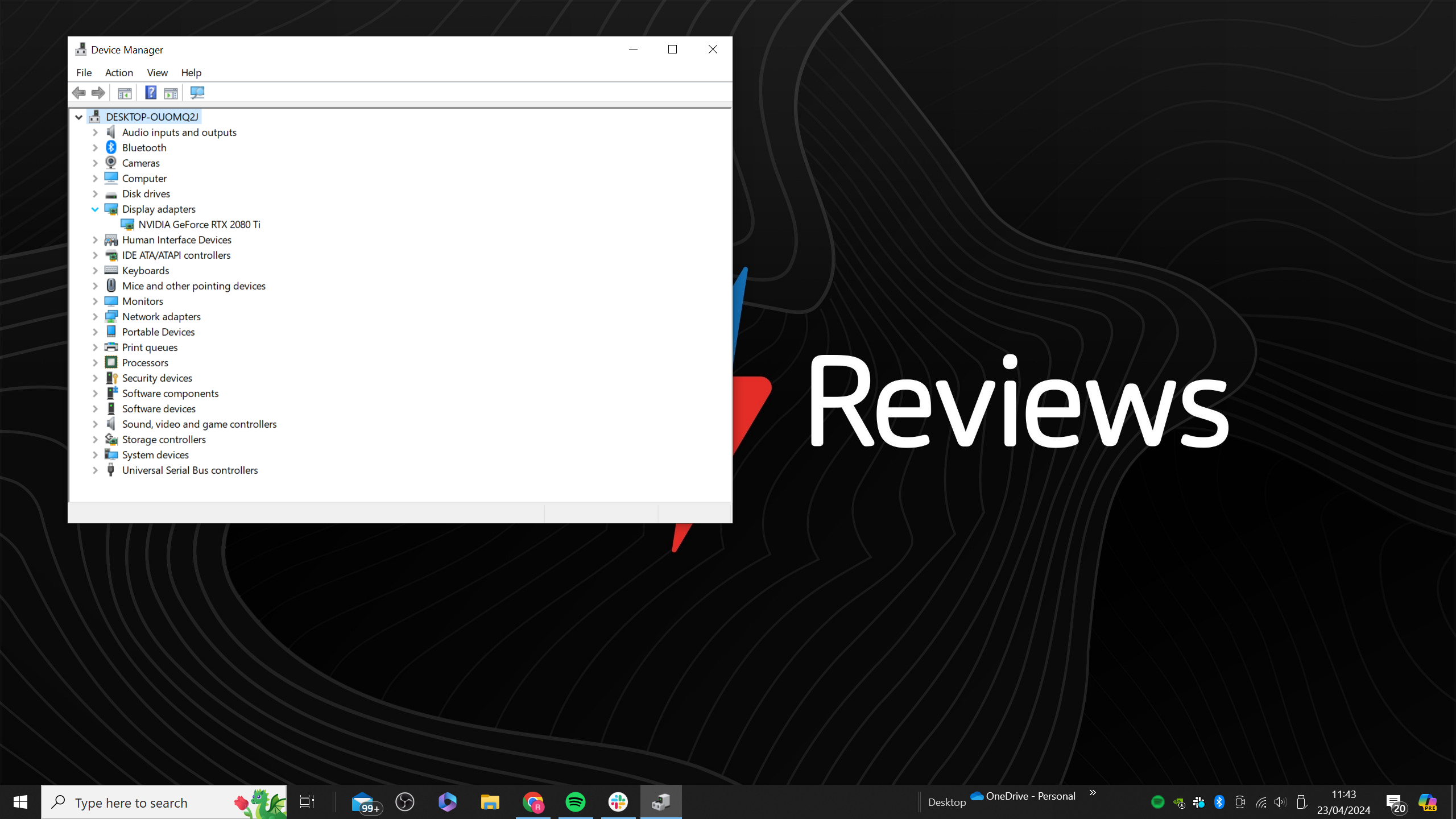Screen dimensions: 1456x819
Task: Click the Desktop toolbar label
Action: pos(947,802)
